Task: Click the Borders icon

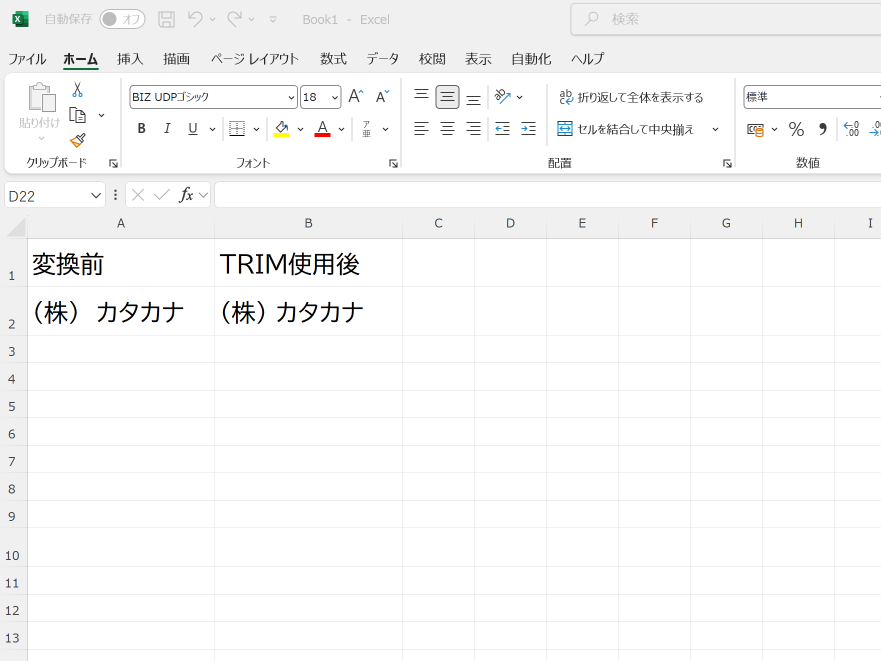Action: (x=237, y=129)
